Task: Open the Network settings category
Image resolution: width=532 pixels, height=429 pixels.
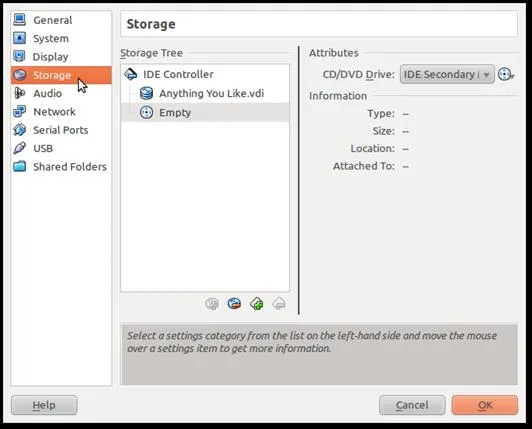Action: coord(61,112)
